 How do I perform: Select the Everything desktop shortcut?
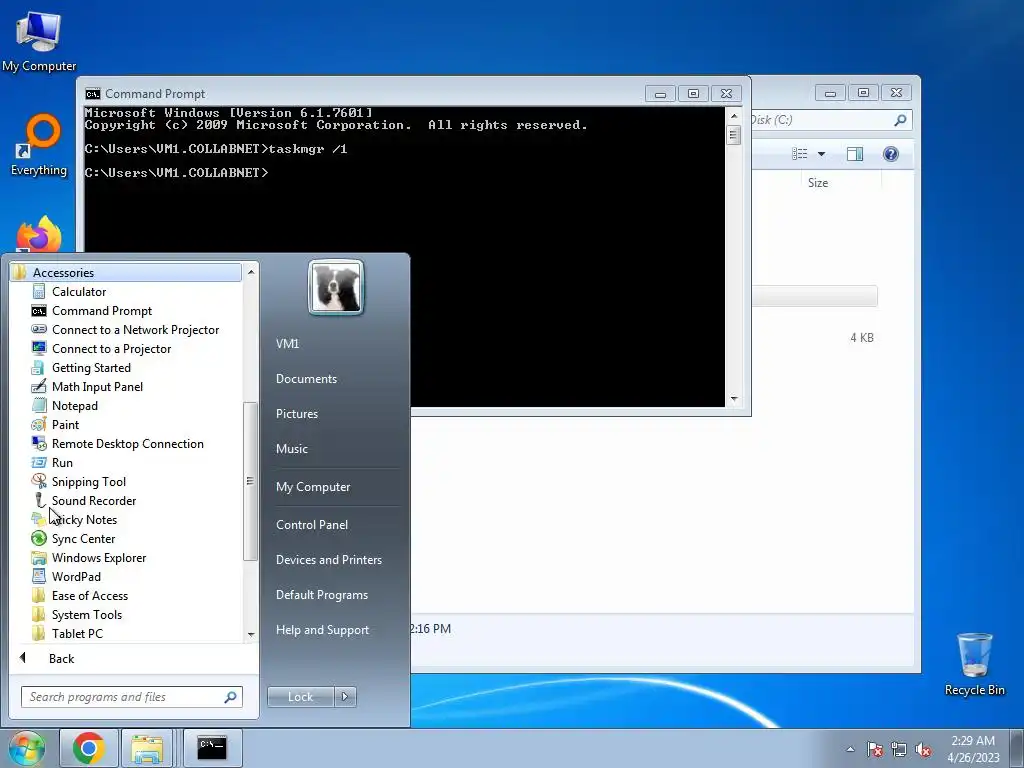pyautogui.click(x=39, y=145)
